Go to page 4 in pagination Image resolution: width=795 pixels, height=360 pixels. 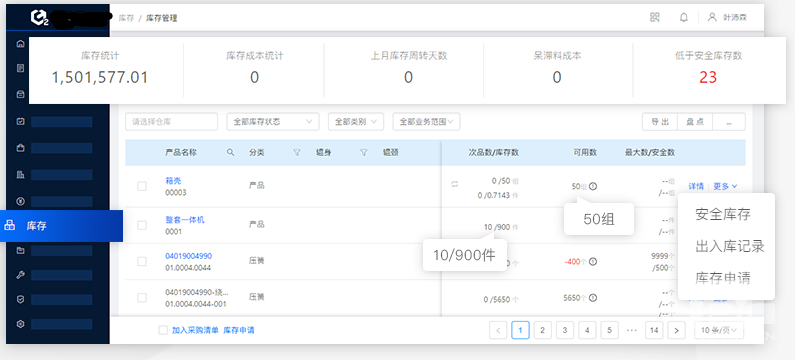[x=587, y=331]
